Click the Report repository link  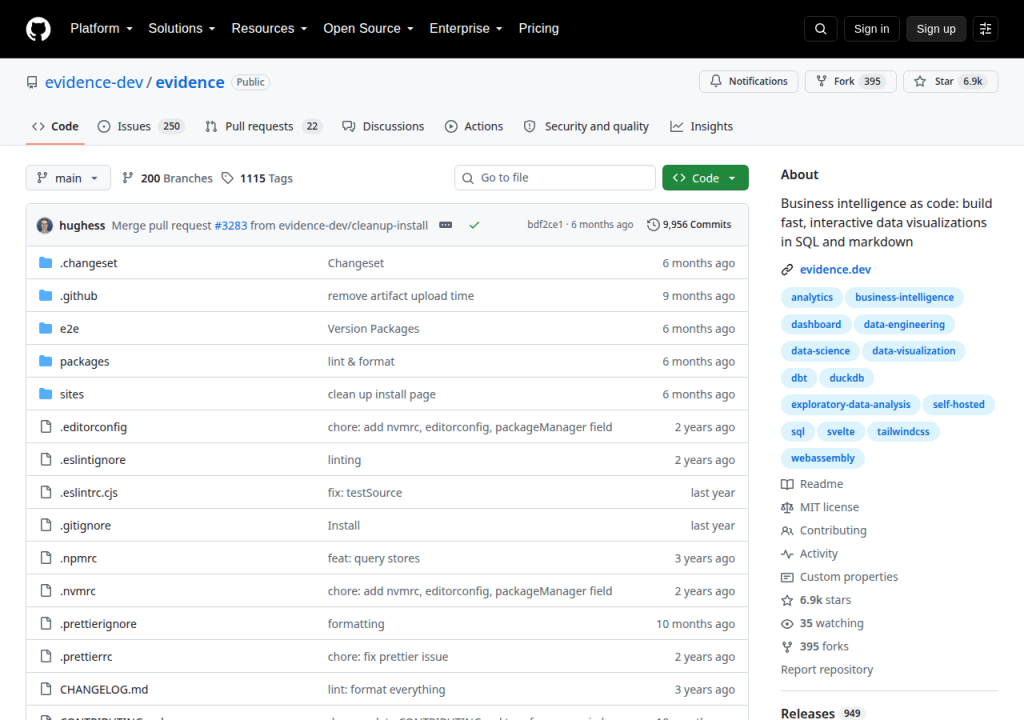(827, 670)
